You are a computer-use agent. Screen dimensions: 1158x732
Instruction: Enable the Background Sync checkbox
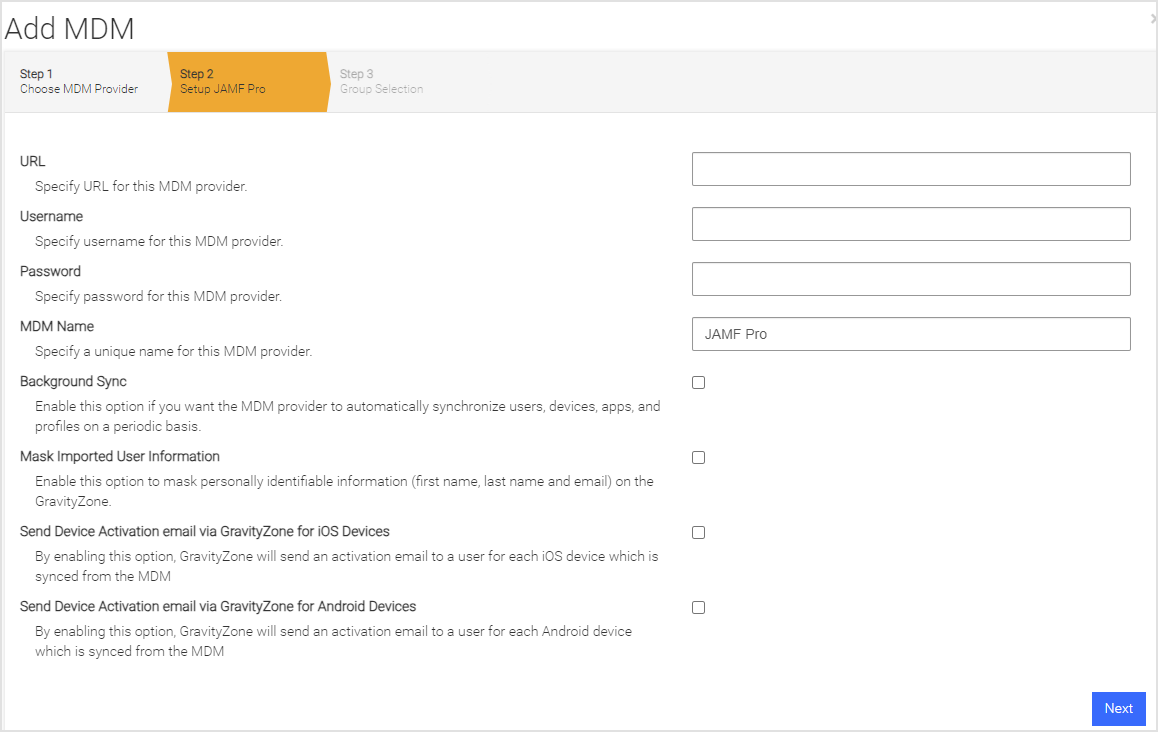click(x=698, y=382)
